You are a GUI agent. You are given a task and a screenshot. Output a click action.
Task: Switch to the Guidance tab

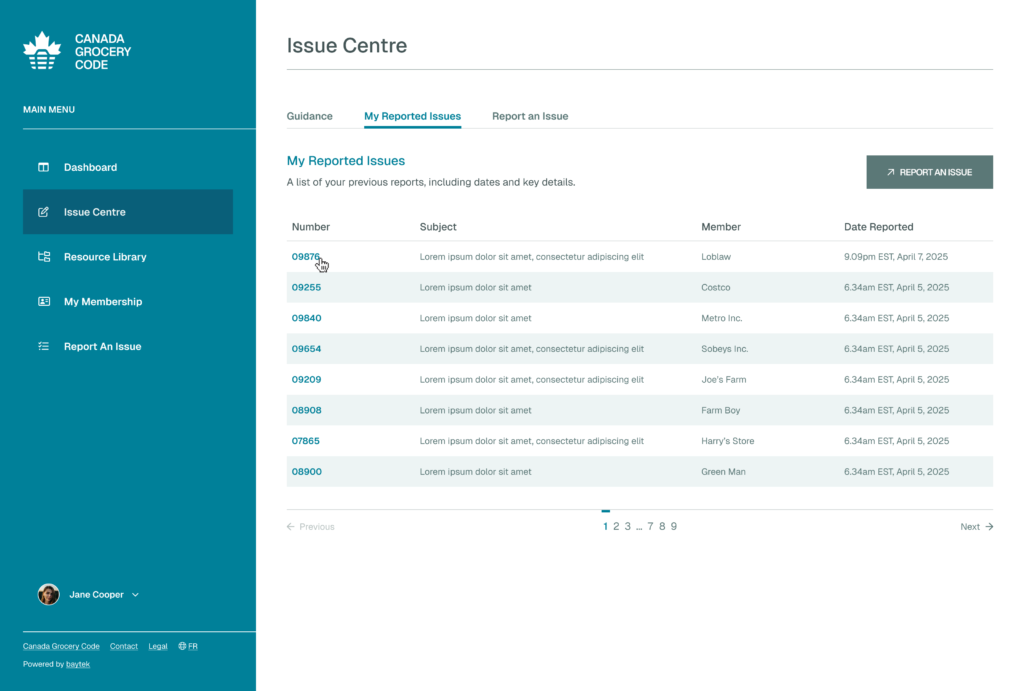point(309,116)
